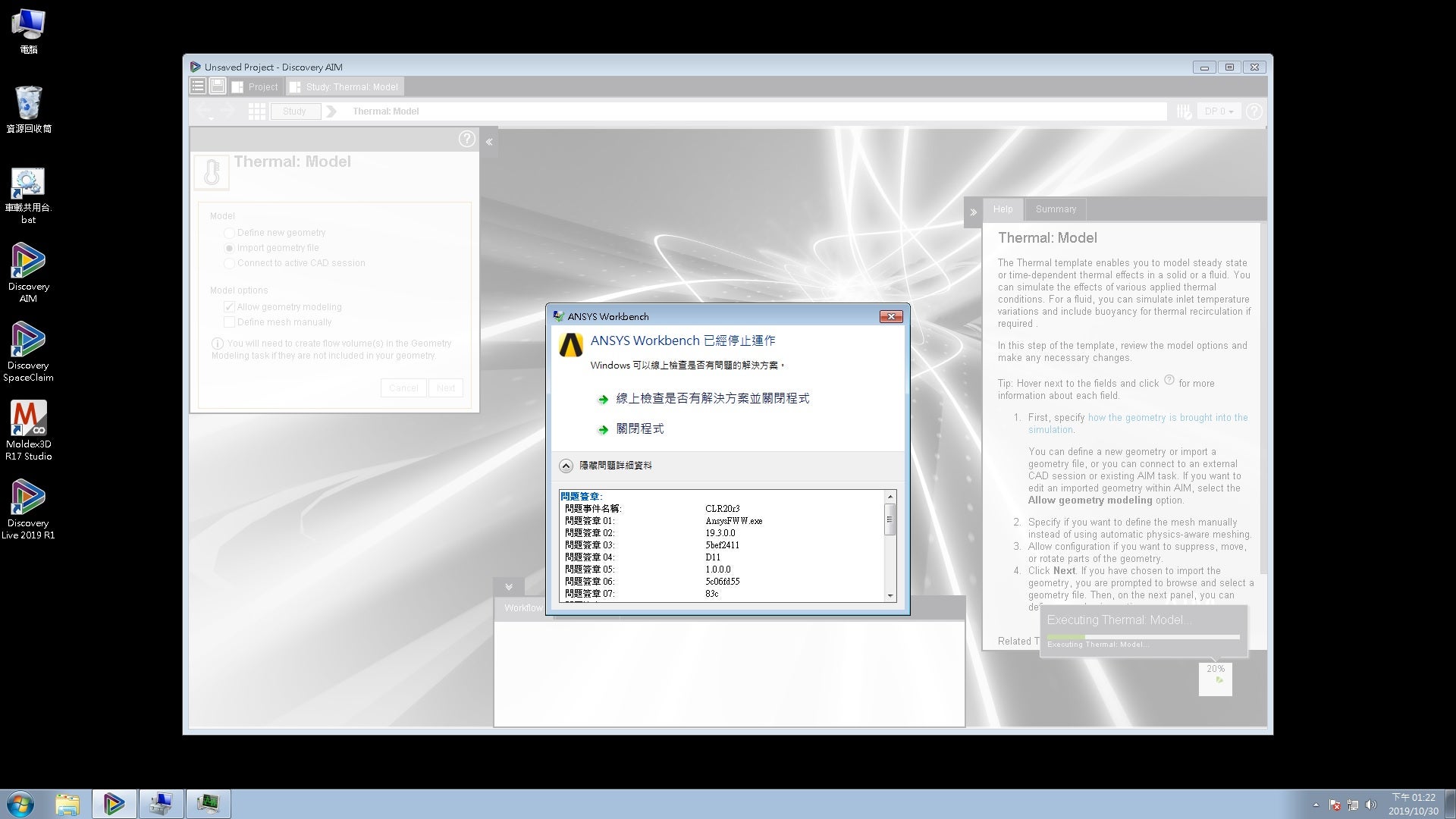Switch to the Summary tab
1456x819 pixels.
pos(1055,209)
